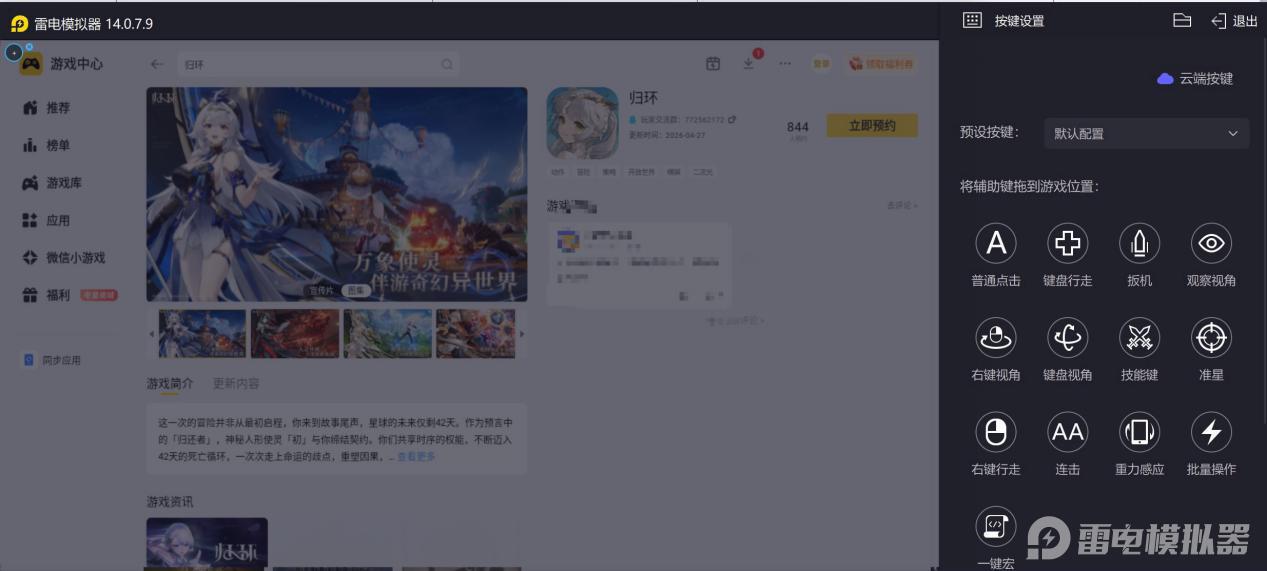Image resolution: width=1267 pixels, height=571 pixels.
Task: Click the 立即预约 reserve button
Action: [x=871, y=126]
